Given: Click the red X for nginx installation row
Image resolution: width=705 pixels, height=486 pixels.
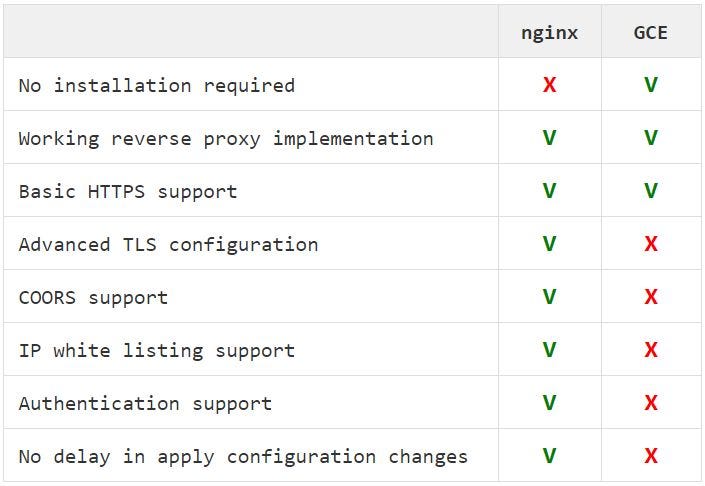Looking at the screenshot, I should [x=549, y=85].
